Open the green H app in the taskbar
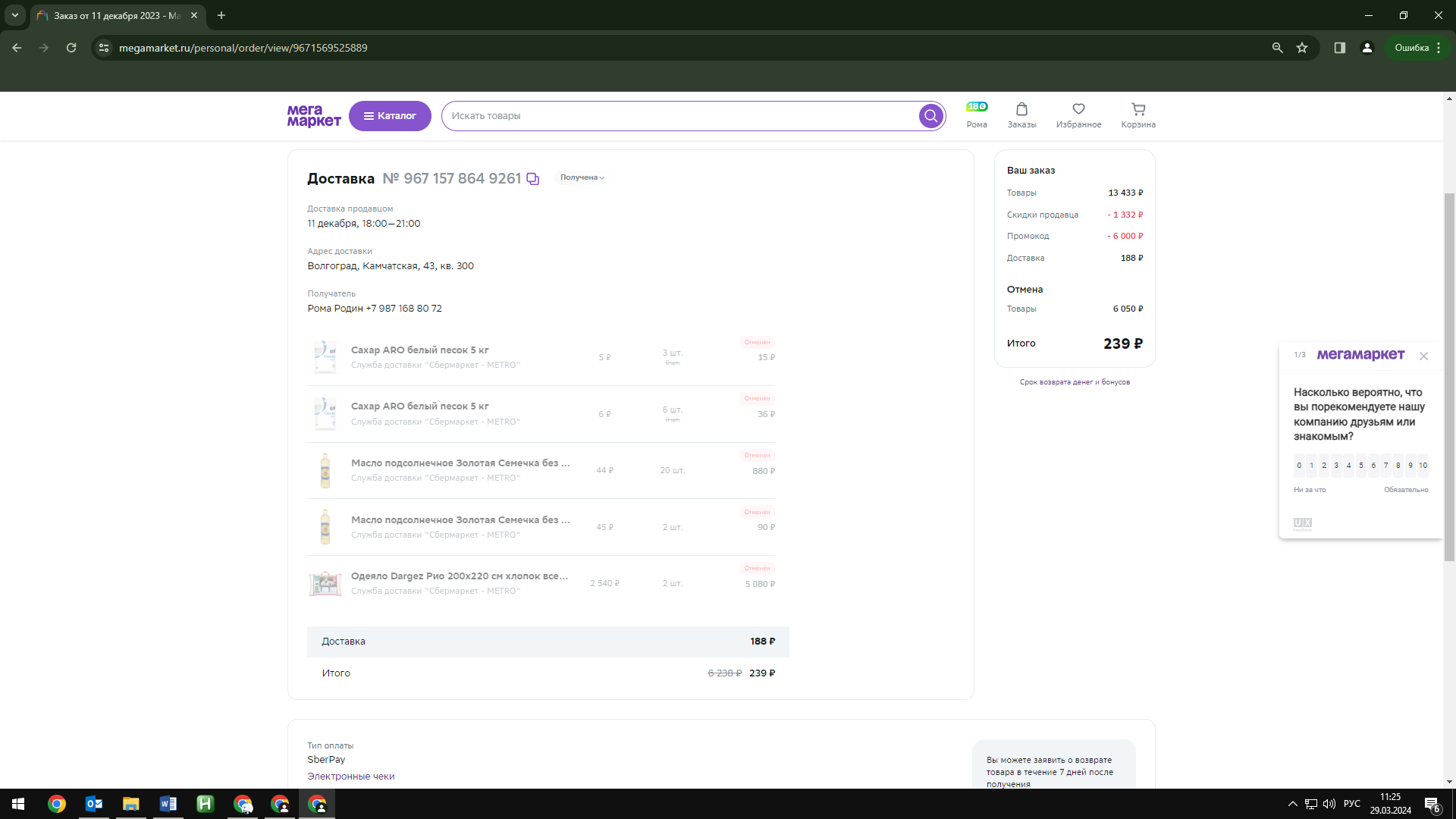 206,804
